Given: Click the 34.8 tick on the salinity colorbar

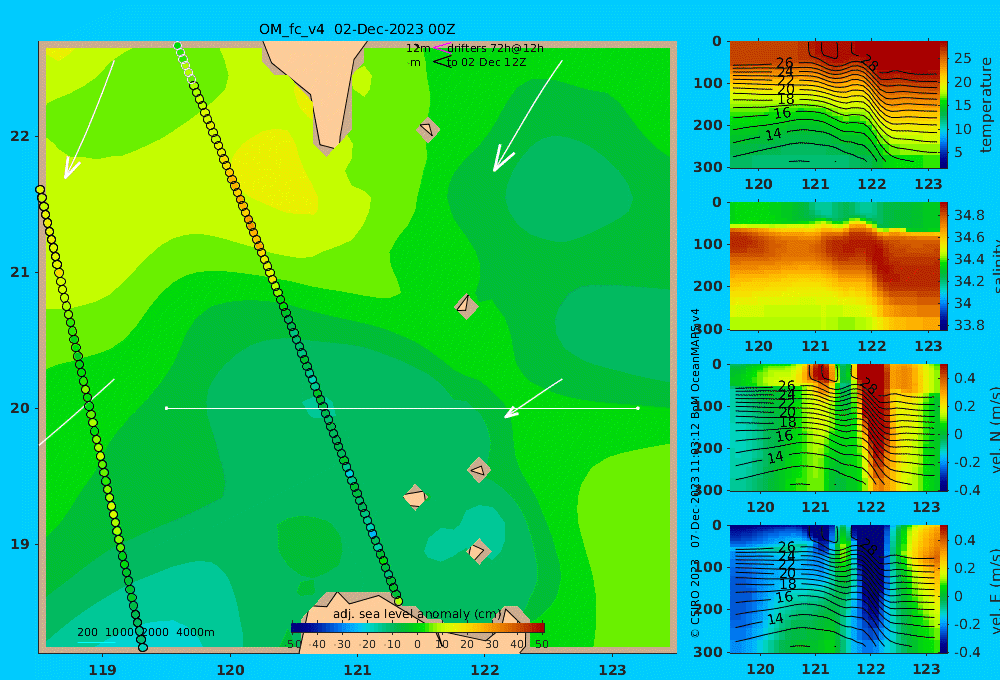Looking at the screenshot, I should (969, 215).
